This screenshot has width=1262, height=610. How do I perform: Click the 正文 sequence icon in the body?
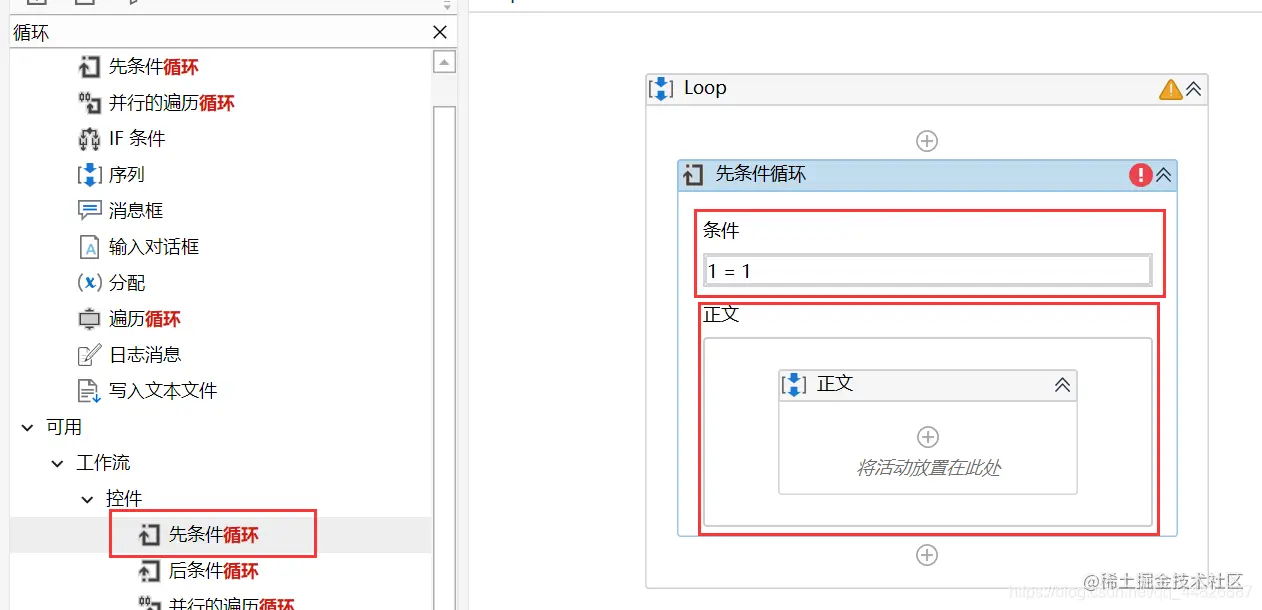coord(794,385)
